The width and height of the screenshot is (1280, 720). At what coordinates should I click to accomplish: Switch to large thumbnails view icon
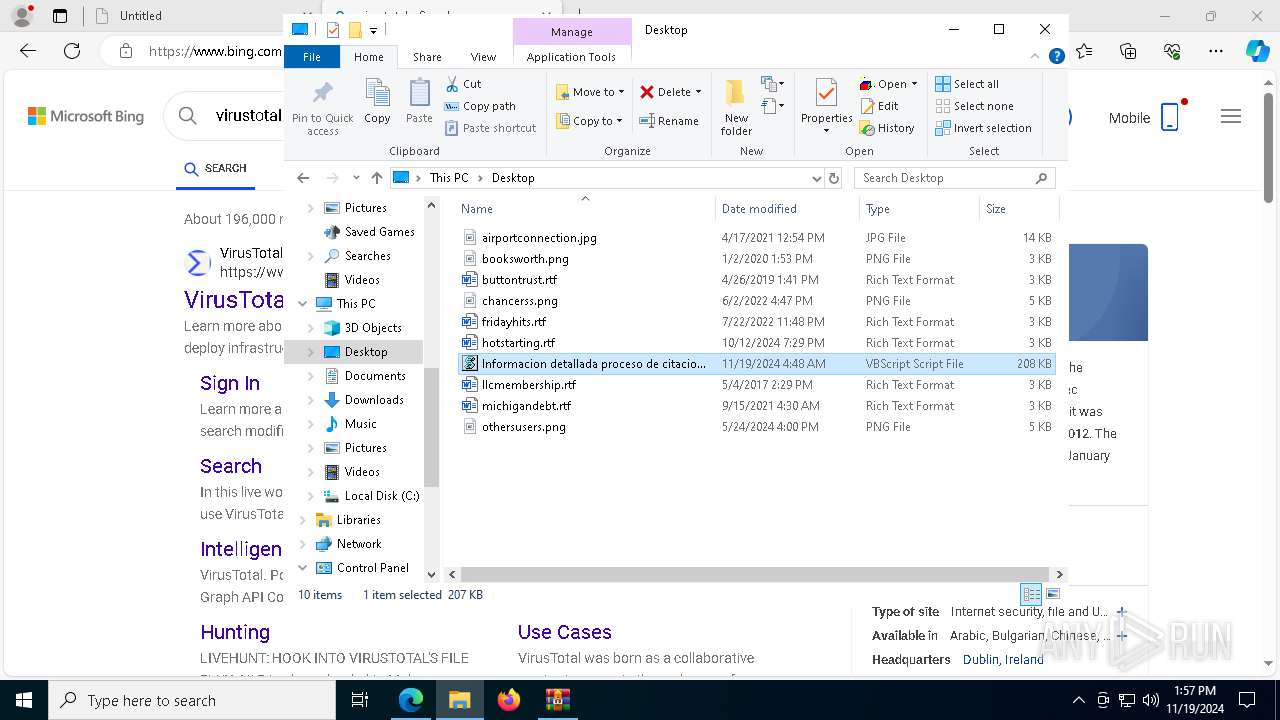[x=1052, y=594]
